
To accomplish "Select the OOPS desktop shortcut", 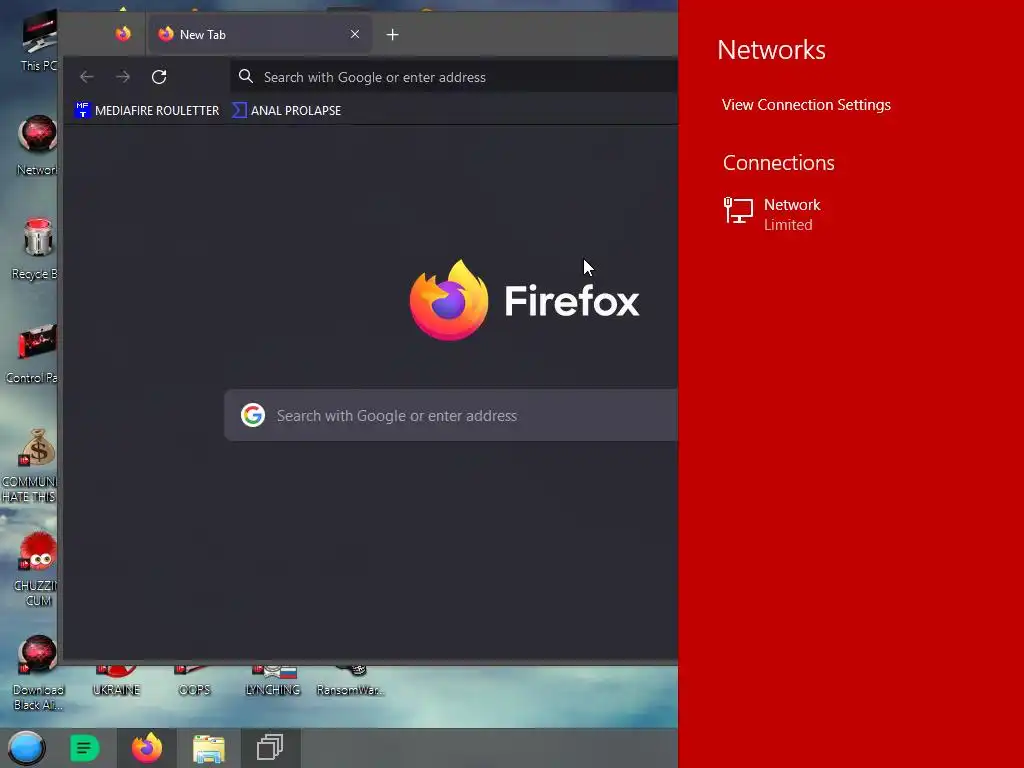I will click(x=194, y=681).
